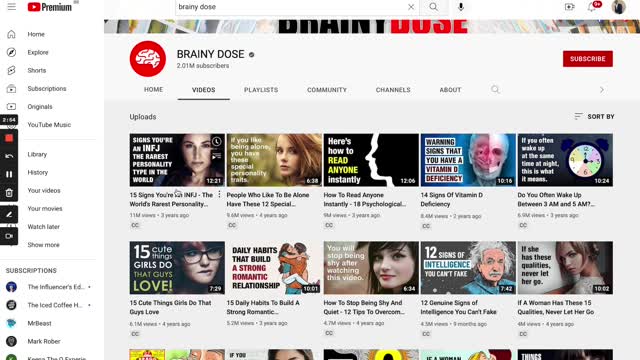Add INFJ video to queue icon

[217, 156]
